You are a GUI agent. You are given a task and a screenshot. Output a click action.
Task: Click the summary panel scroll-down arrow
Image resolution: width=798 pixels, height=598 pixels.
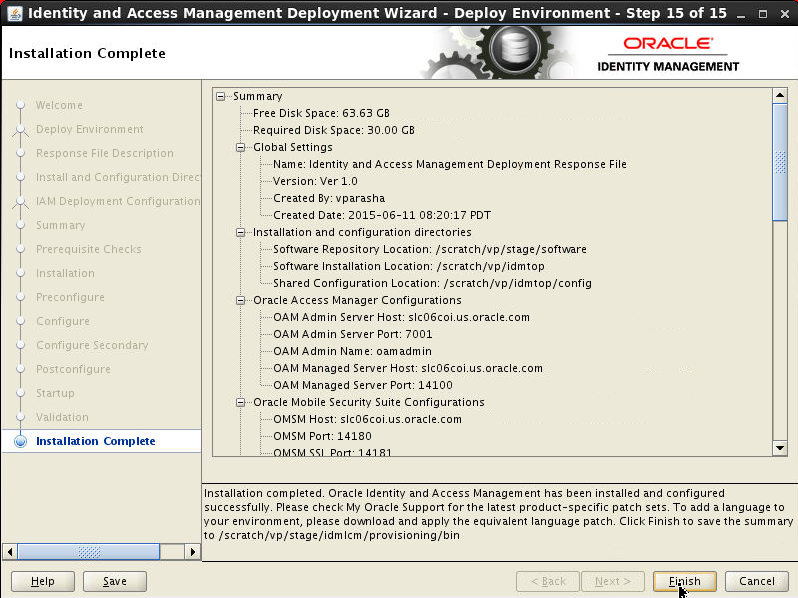[x=780, y=448]
